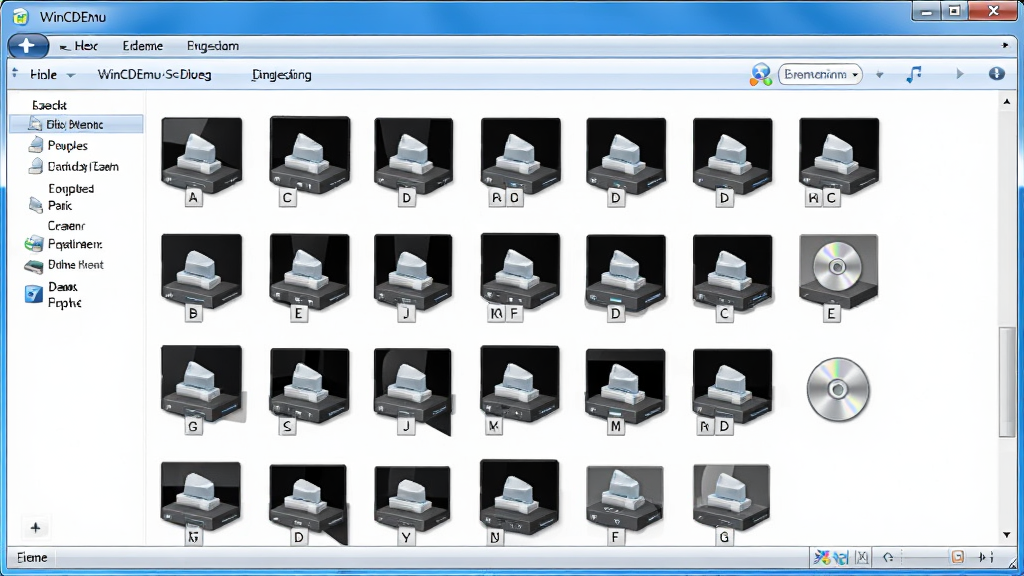The height and width of the screenshot is (576, 1024).
Task: Select the virtual drive labeled G in the third row
Action: pos(202,390)
